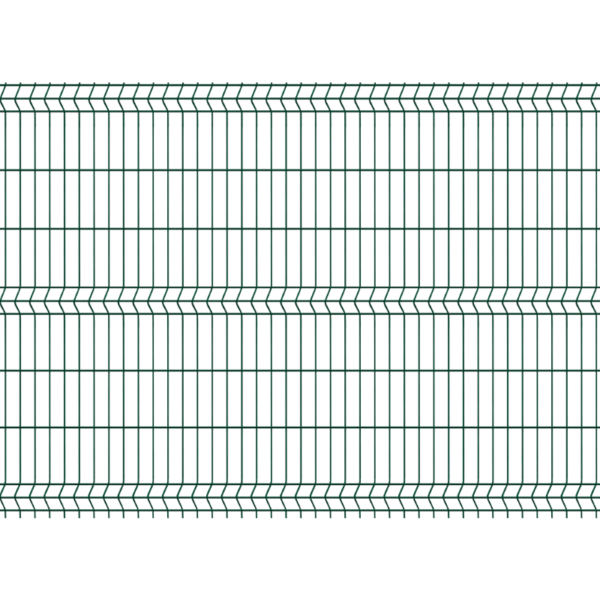Screen dimensions: 600x600
Task: Click the fence panel's bottom-left corner
Action: pyautogui.click(x=3, y=517)
